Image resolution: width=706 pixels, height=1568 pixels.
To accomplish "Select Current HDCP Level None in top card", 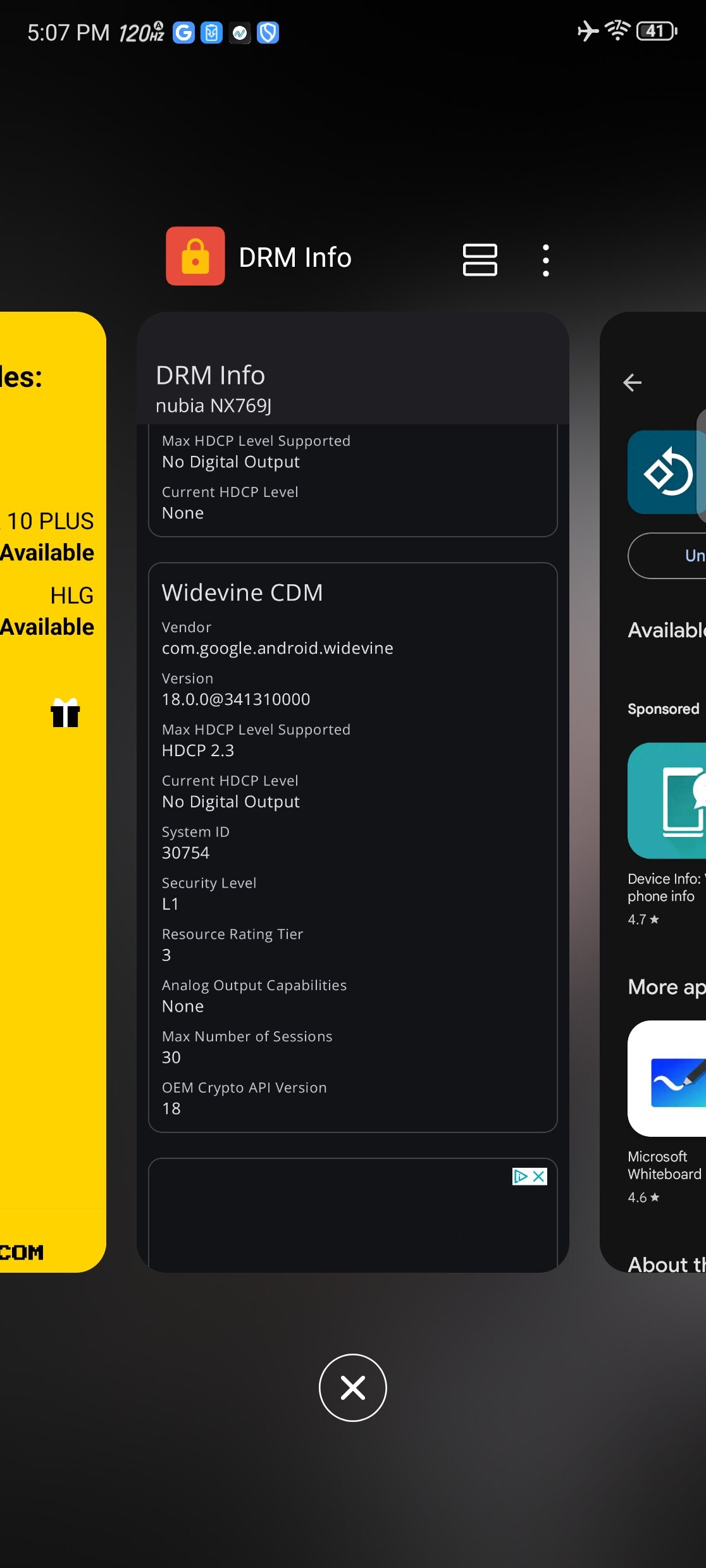I will coord(183,513).
